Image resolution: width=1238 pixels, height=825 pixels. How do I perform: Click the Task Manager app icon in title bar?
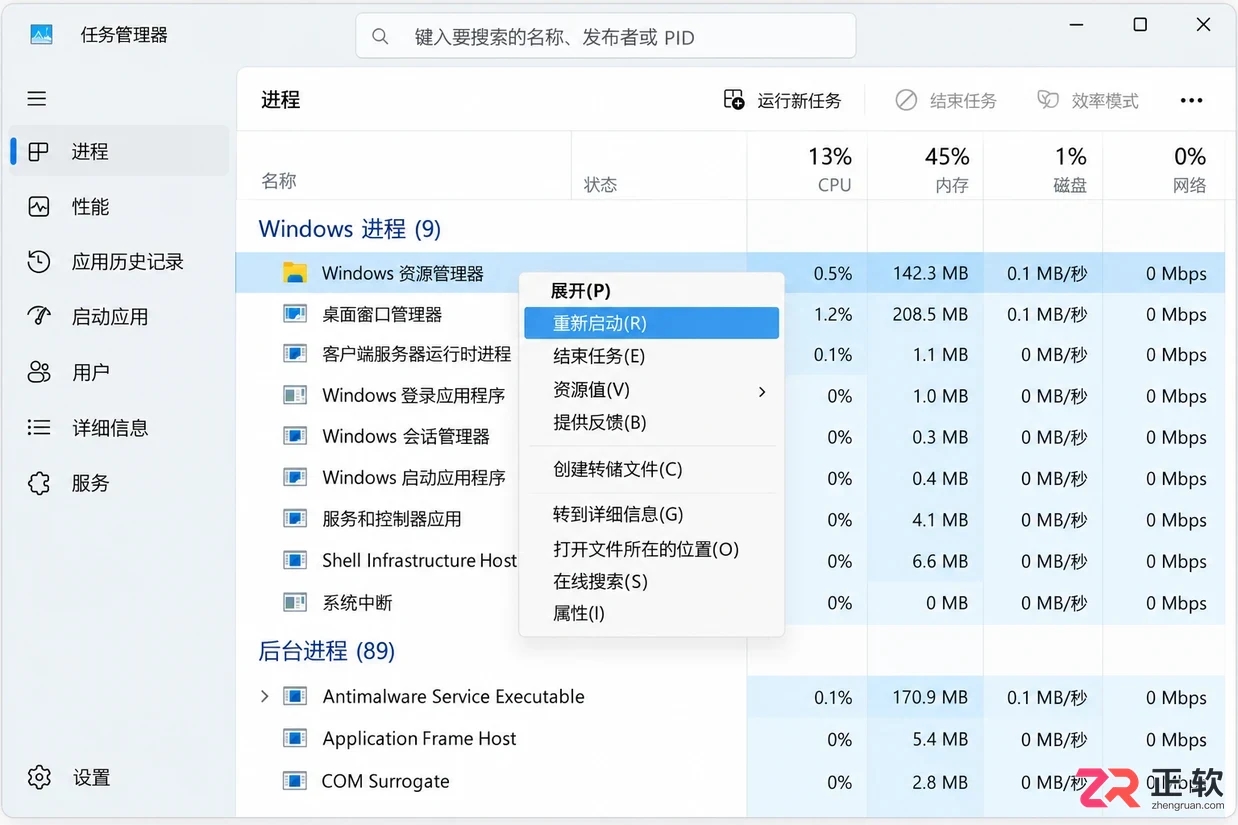coord(41,35)
